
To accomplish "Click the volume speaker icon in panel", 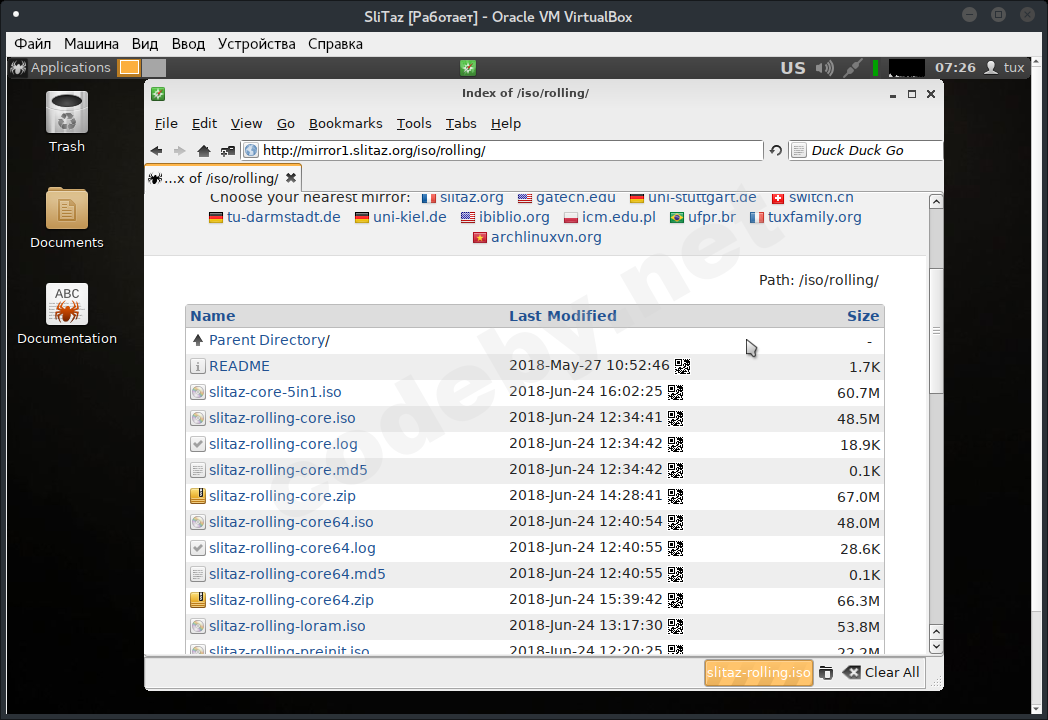I will pyautogui.click(x=825, y=68).
